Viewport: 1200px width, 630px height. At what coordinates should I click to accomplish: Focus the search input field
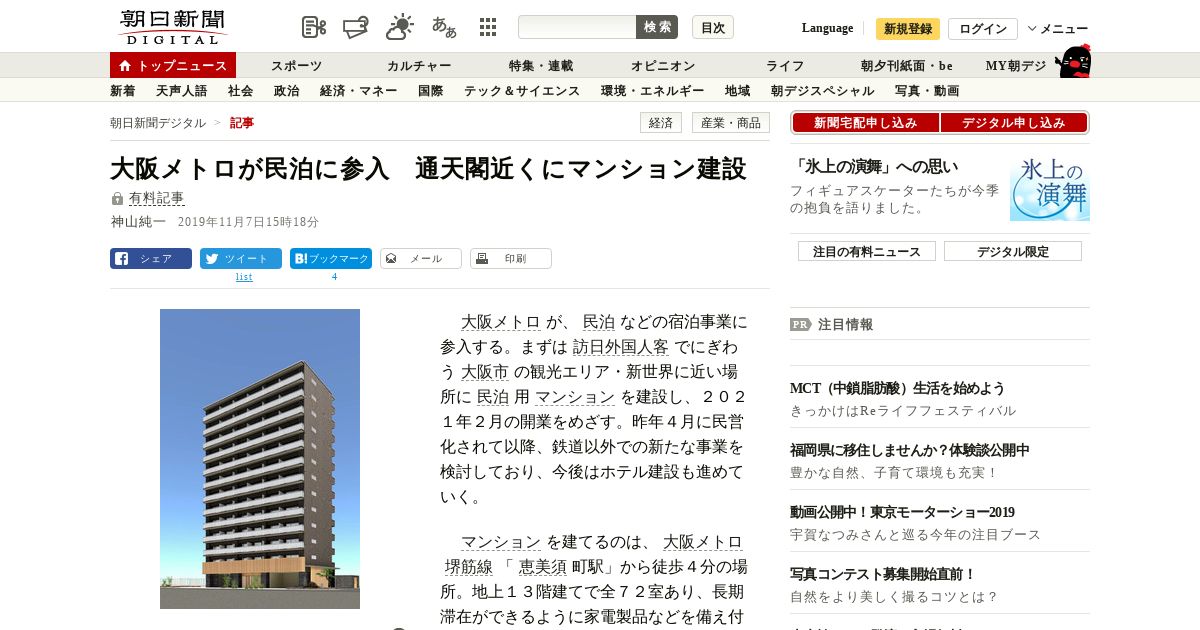click(577, 27)
